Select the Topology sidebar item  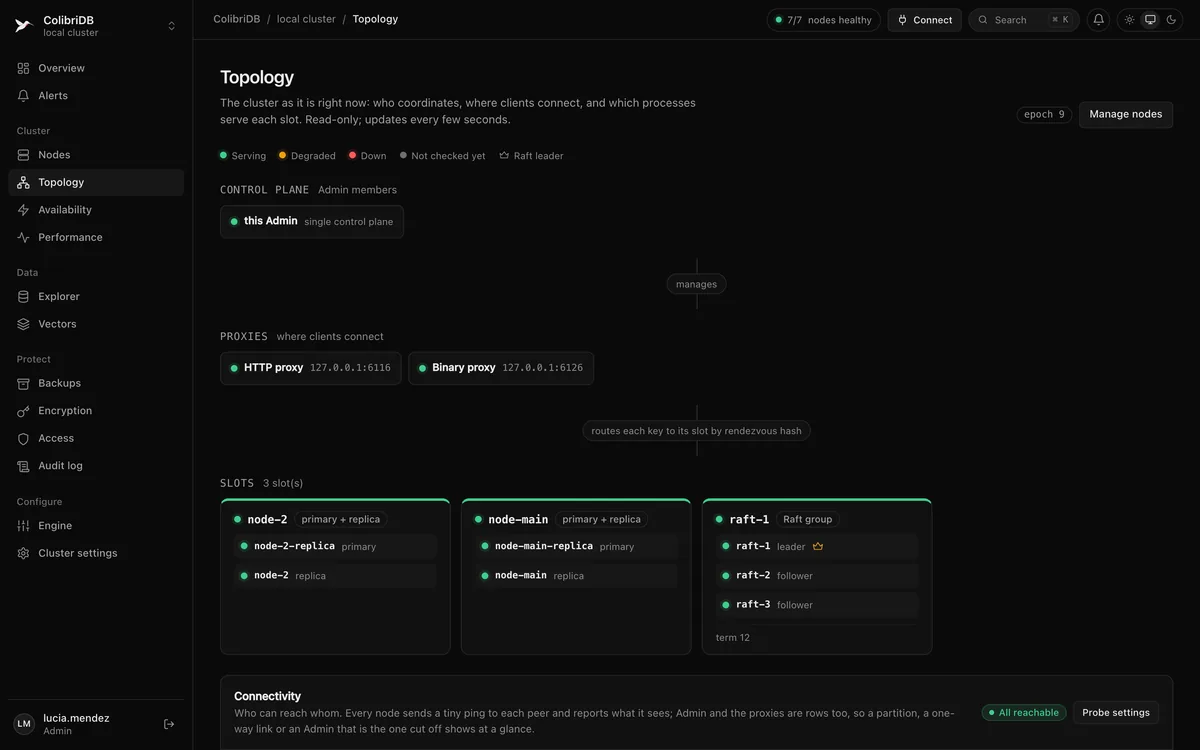pos(96,182)
